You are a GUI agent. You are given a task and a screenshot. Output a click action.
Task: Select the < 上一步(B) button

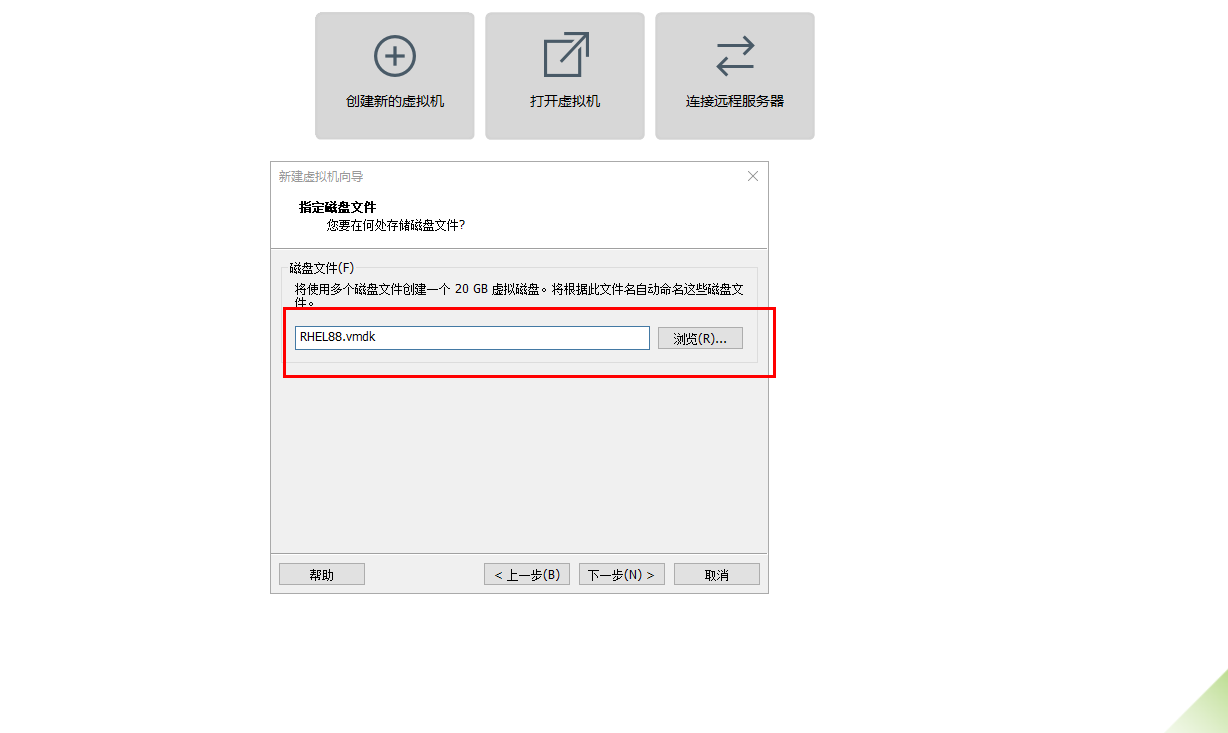pyautogui.click(x=526, y=573)
